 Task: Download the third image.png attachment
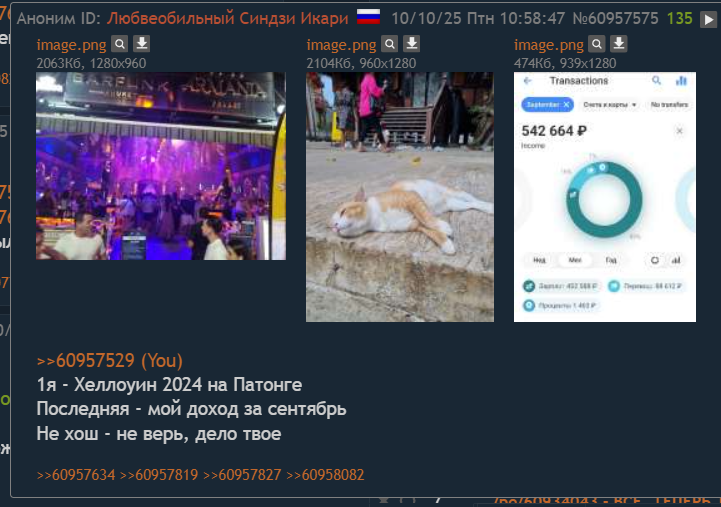619,44
